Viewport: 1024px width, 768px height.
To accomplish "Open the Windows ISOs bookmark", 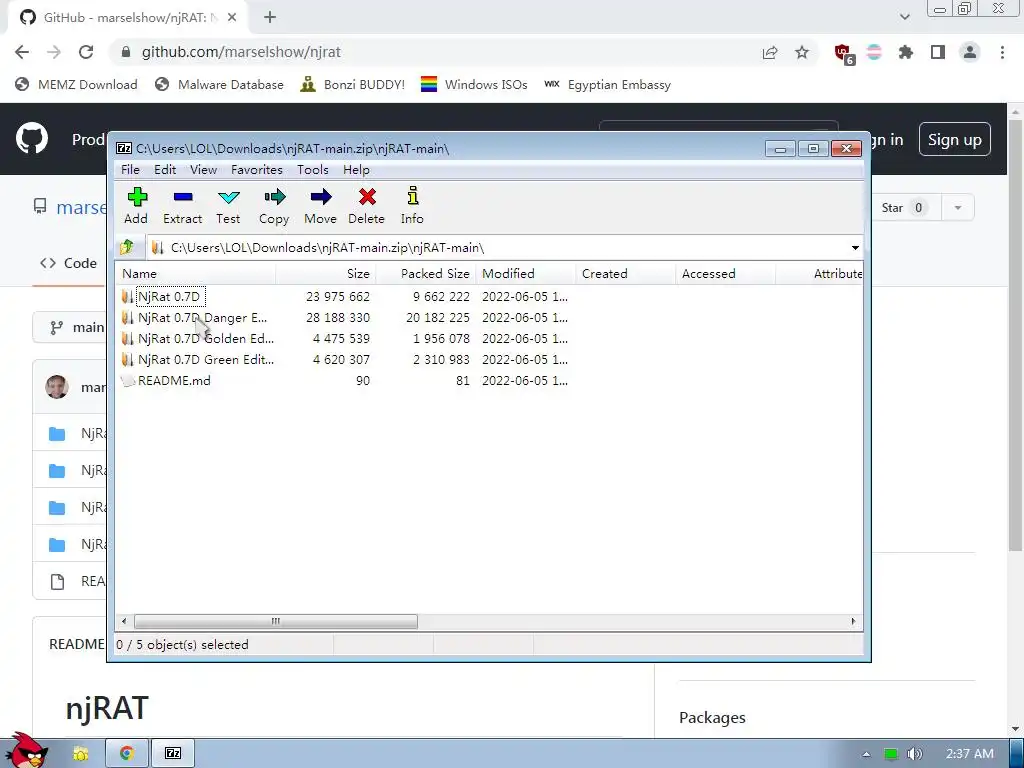I will point(474,85).
